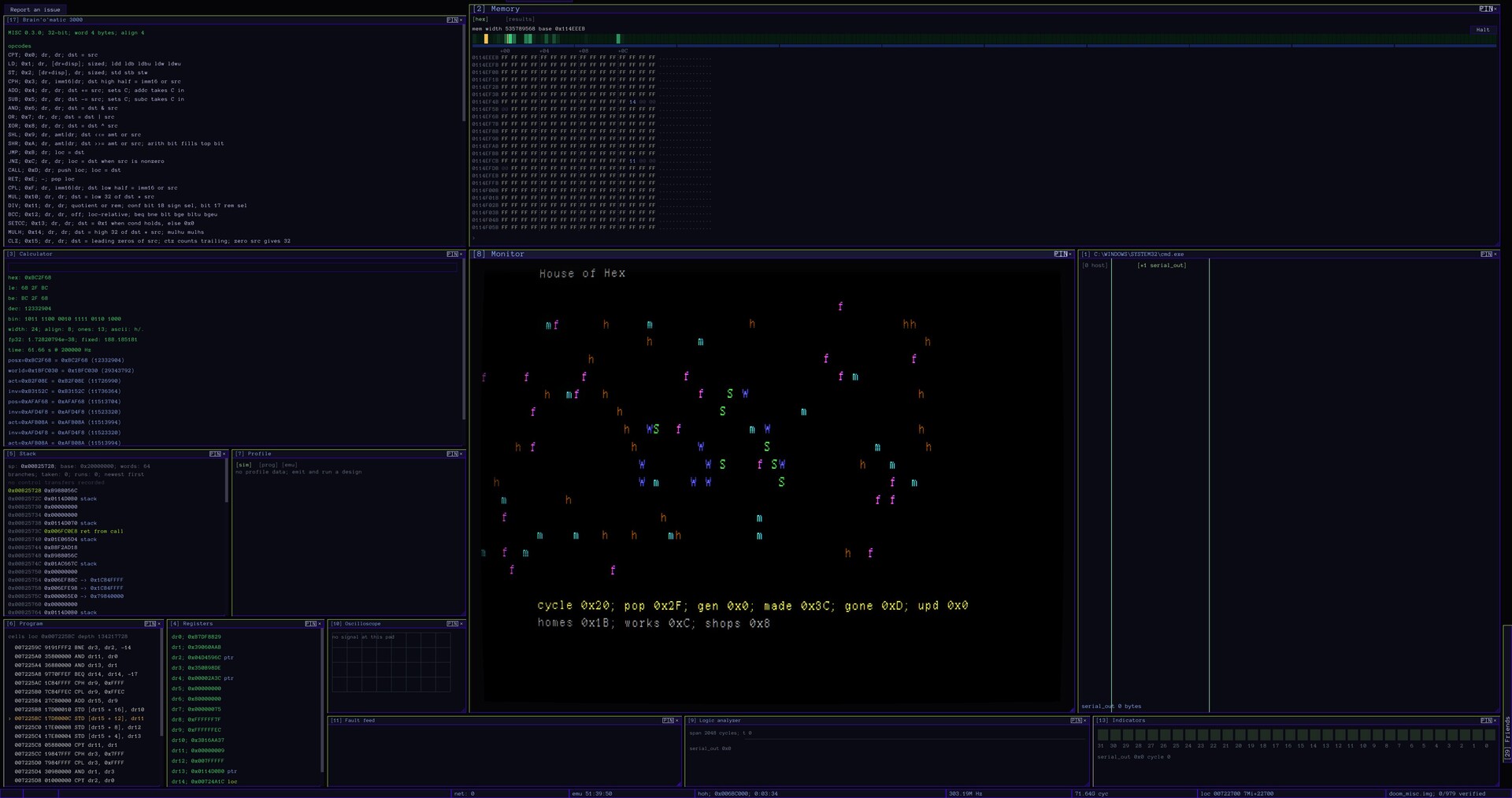Image resolution: width=1512 pixels, height=798 pixels.
Task: Pin the Stack panel
Action: point(214,454)
